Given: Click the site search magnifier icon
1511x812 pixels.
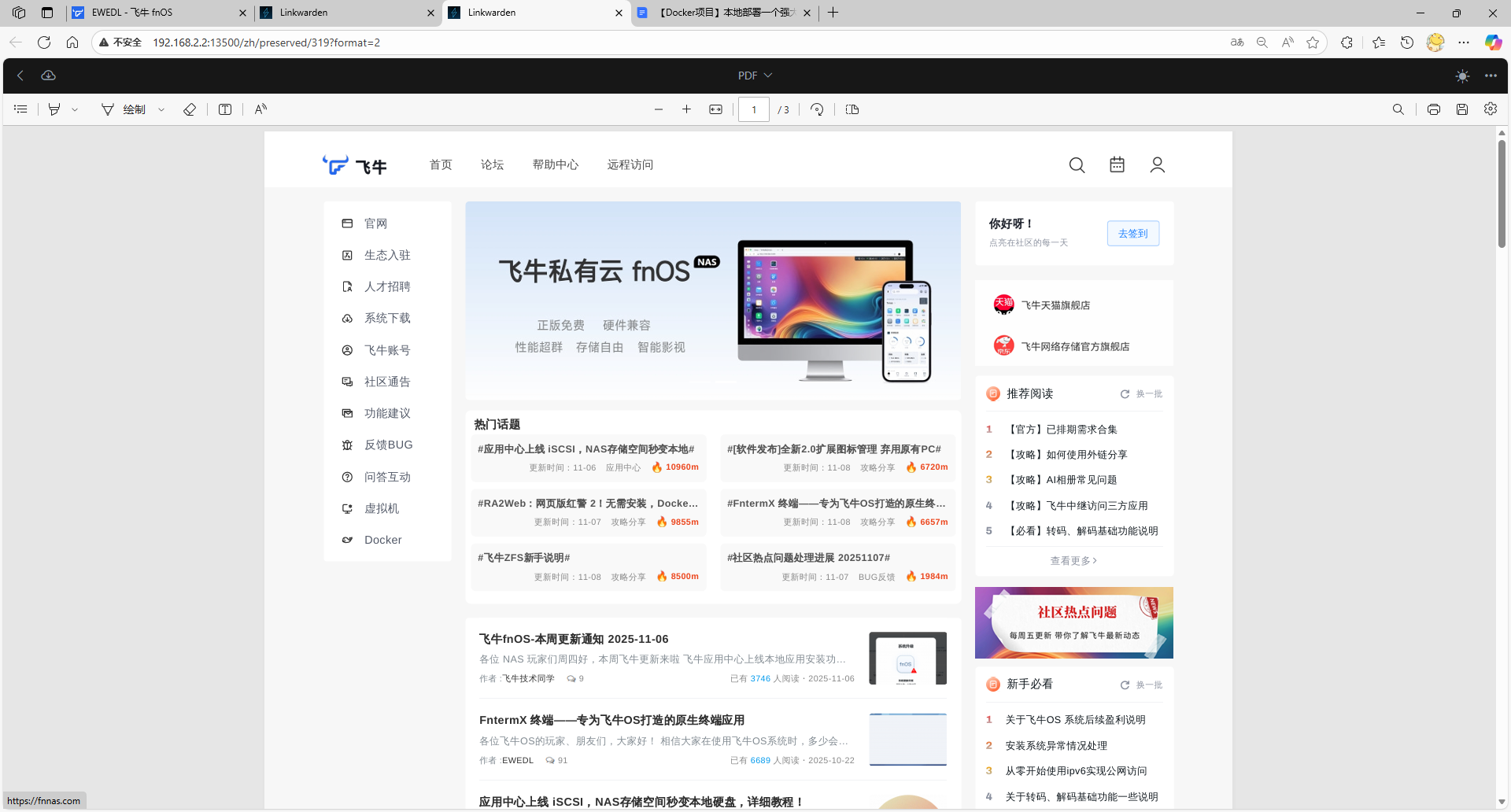Looking at the screenshot, I should click(x=1077, y=165).
